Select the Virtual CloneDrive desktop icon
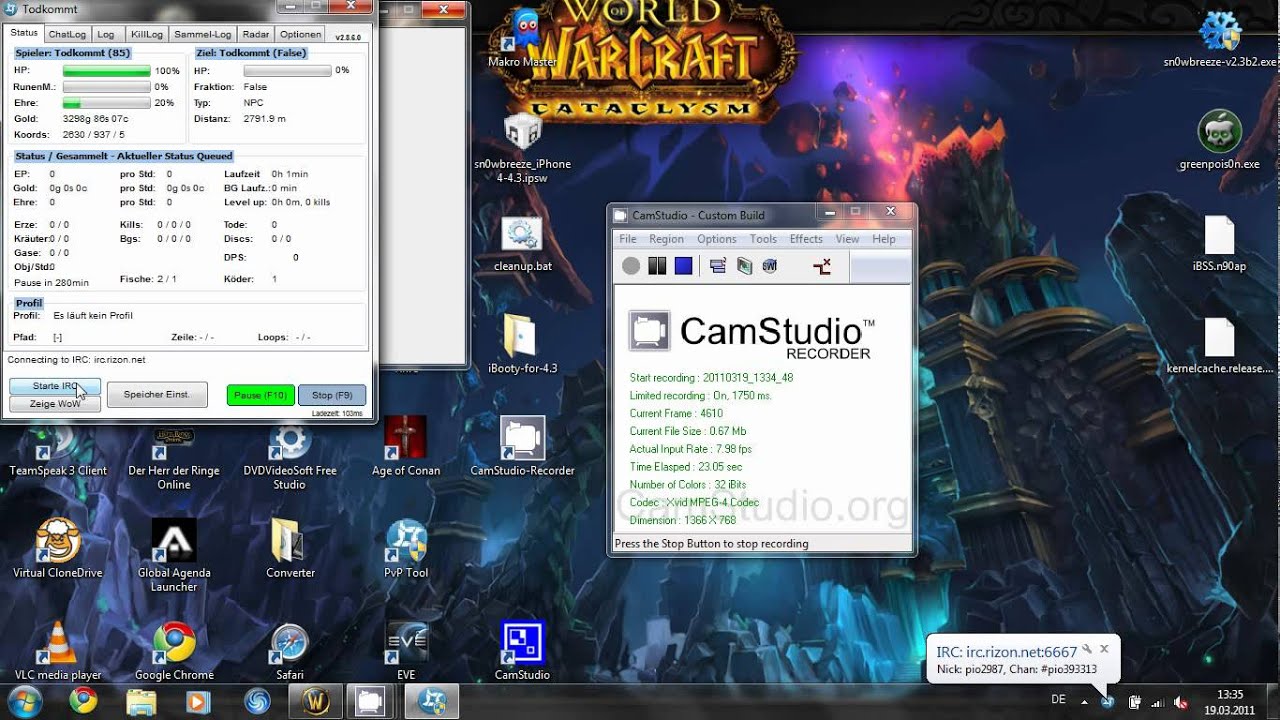 tap(58, 550)
